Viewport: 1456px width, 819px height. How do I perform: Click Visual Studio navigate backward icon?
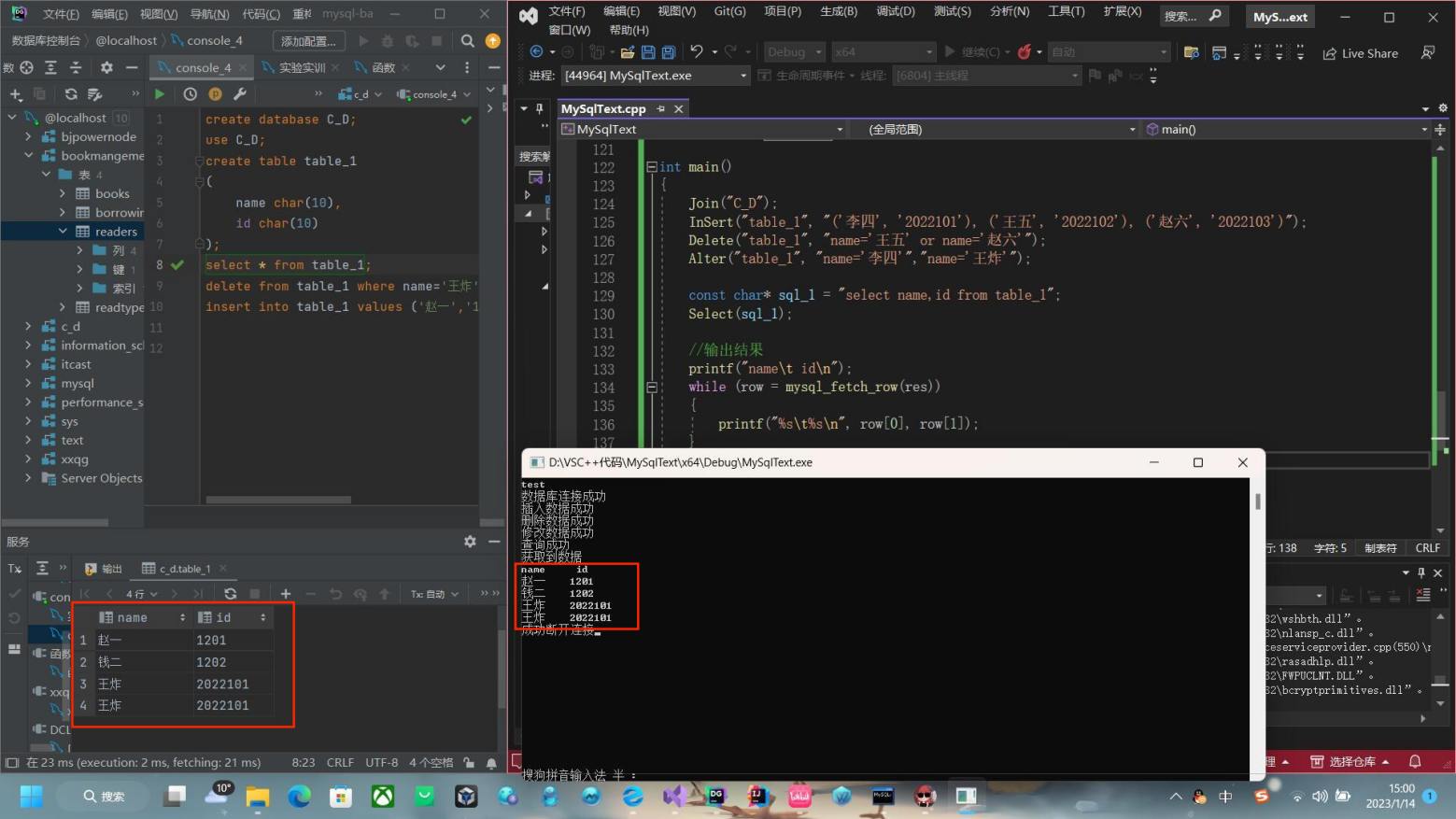pyautogui.click(x=536, y=52)
